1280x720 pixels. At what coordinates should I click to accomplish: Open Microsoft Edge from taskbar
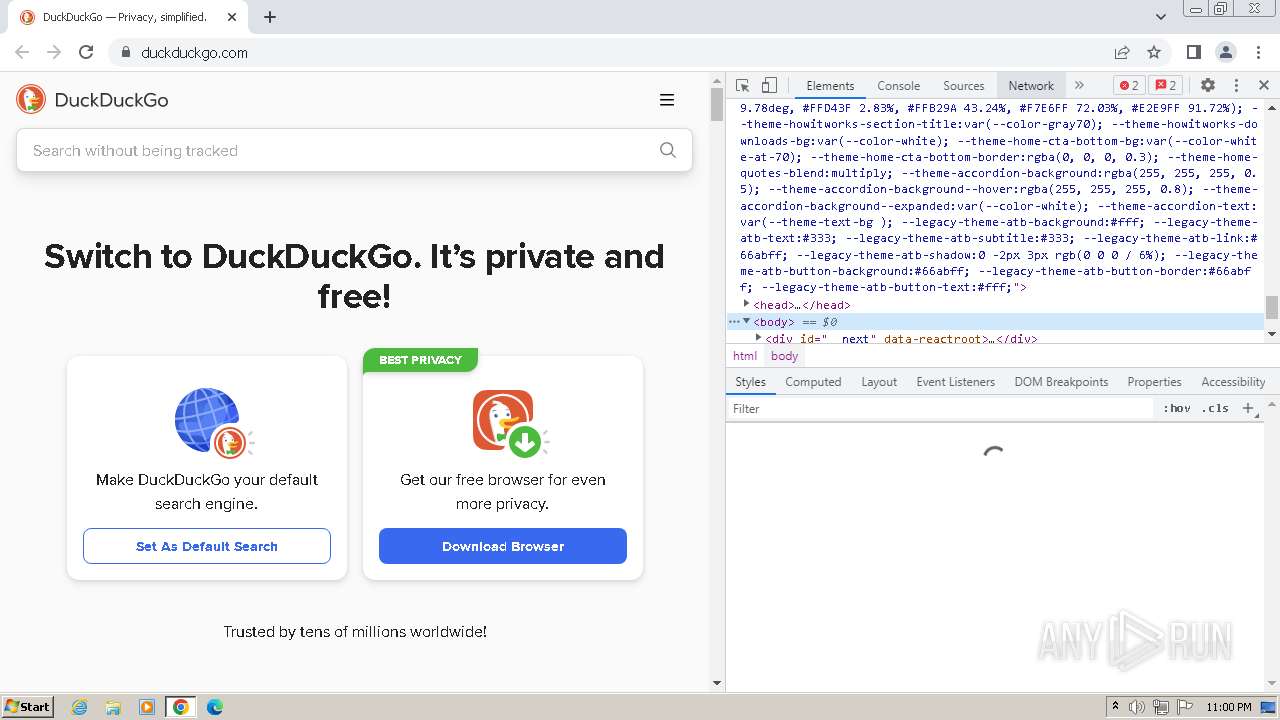214,707
